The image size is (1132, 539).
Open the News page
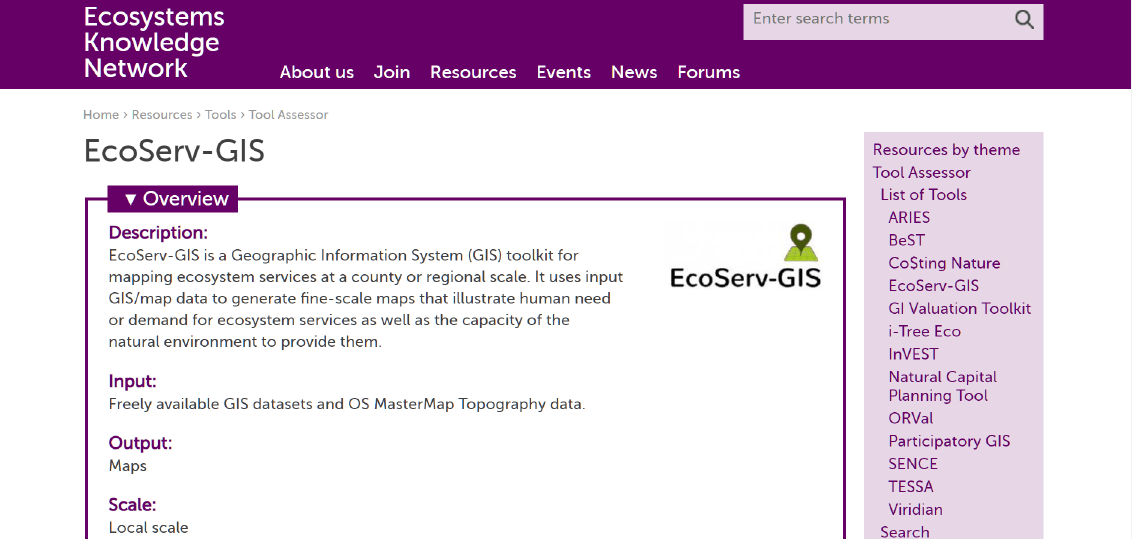[634, 72]
